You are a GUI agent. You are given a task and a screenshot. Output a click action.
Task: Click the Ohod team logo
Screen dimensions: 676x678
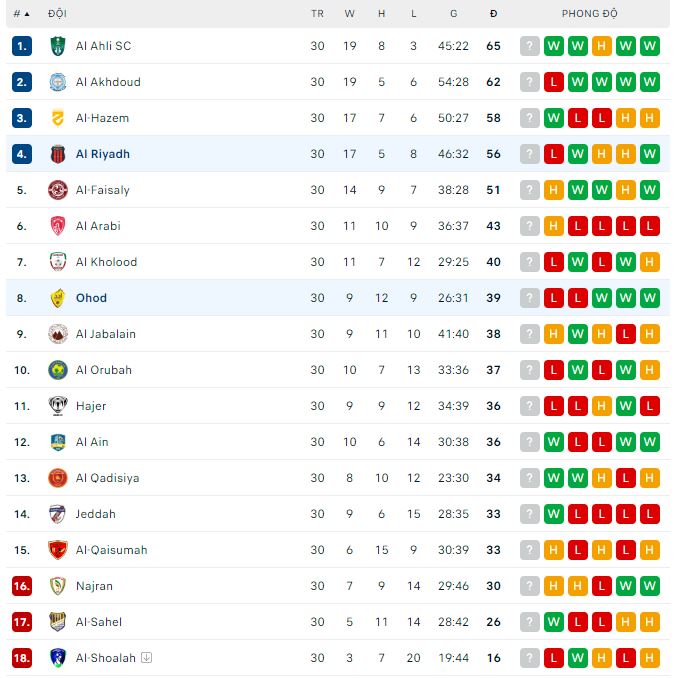click(x=57, y=298)
